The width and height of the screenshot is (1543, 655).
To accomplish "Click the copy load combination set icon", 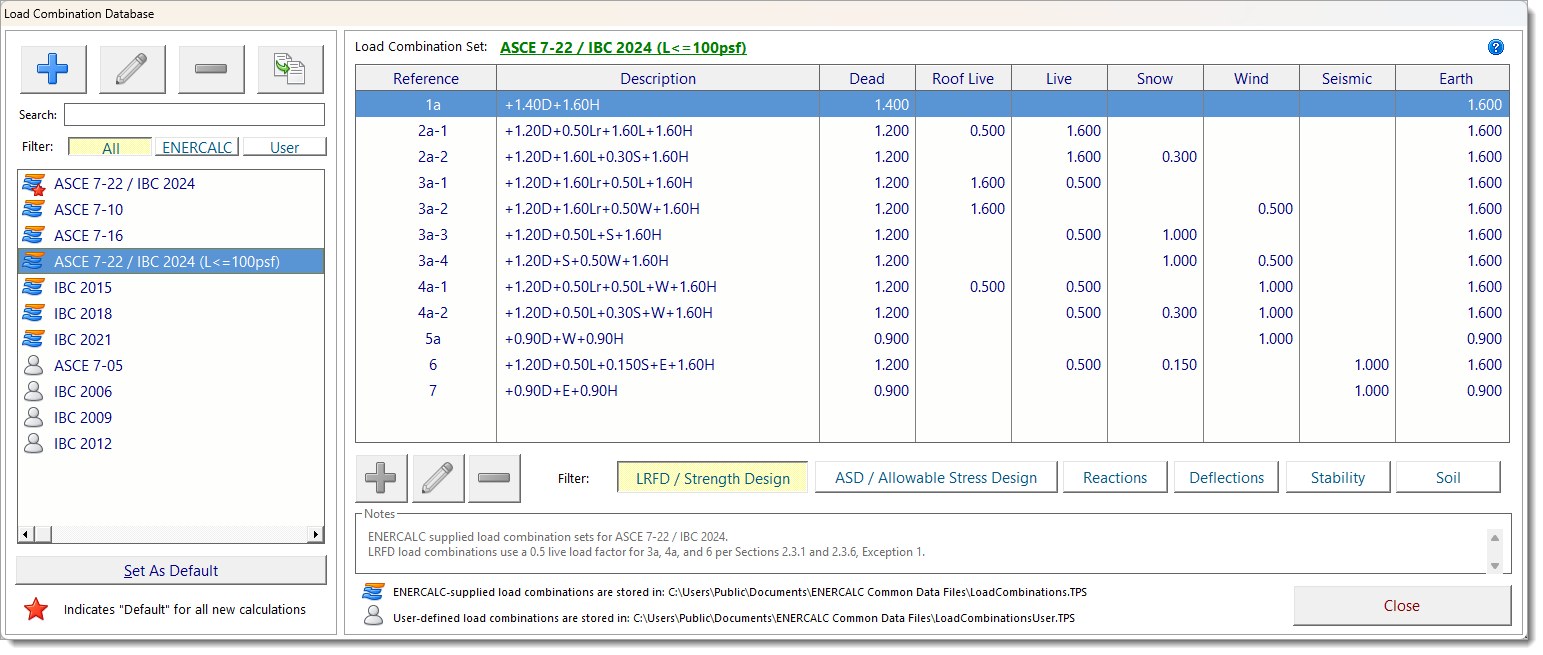I will tap(290, 69).
